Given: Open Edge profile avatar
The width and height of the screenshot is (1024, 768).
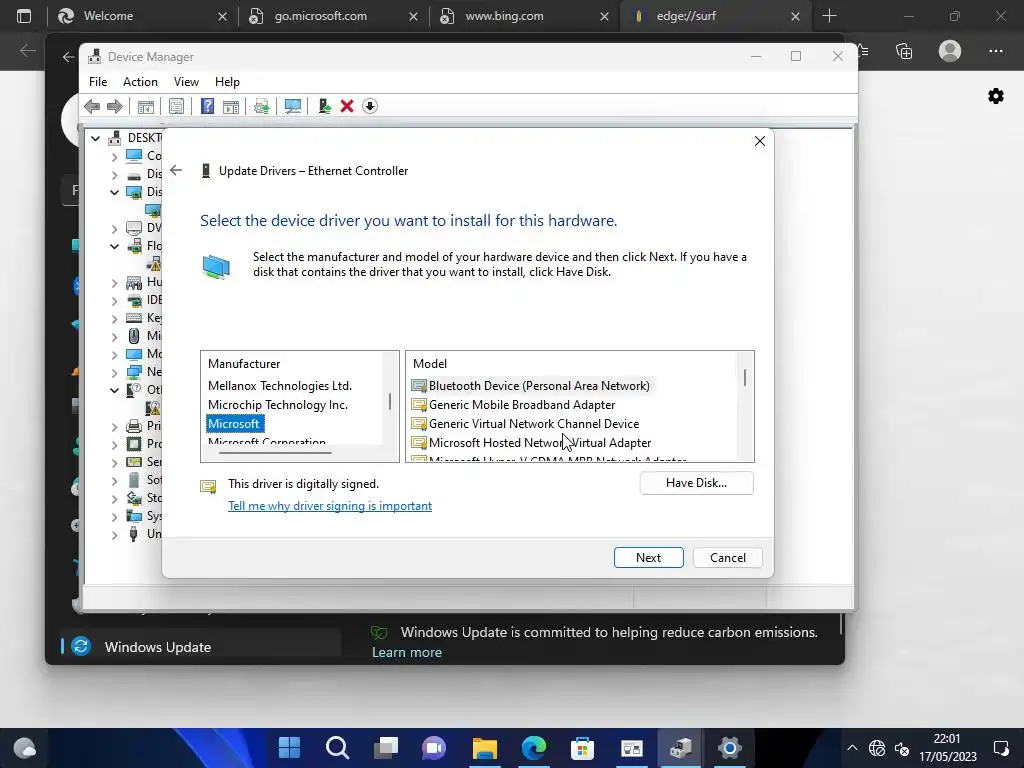Looking at the screenshot, I should [x=950, y=51].
